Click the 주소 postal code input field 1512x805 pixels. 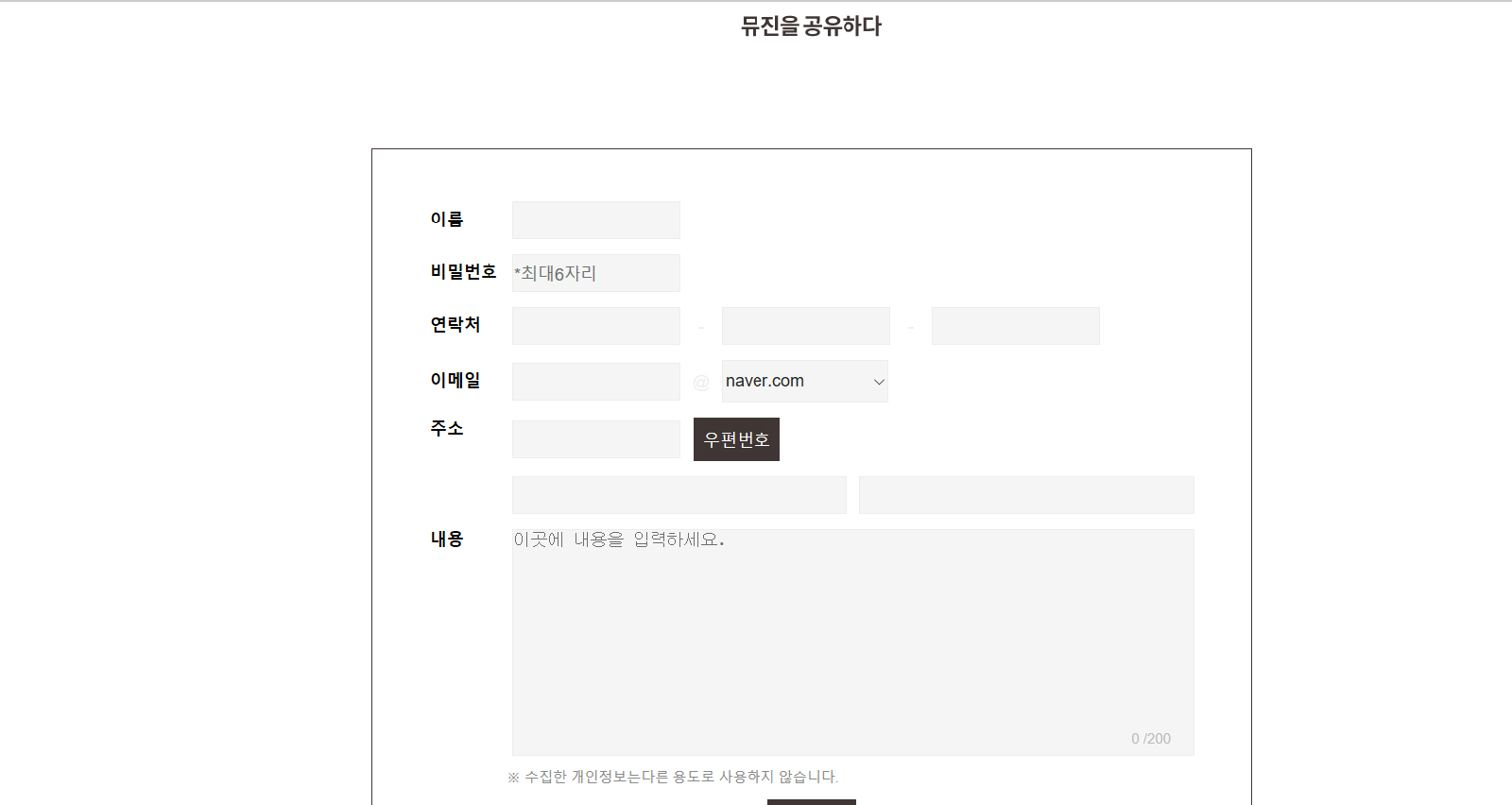[x=595, y=439]
